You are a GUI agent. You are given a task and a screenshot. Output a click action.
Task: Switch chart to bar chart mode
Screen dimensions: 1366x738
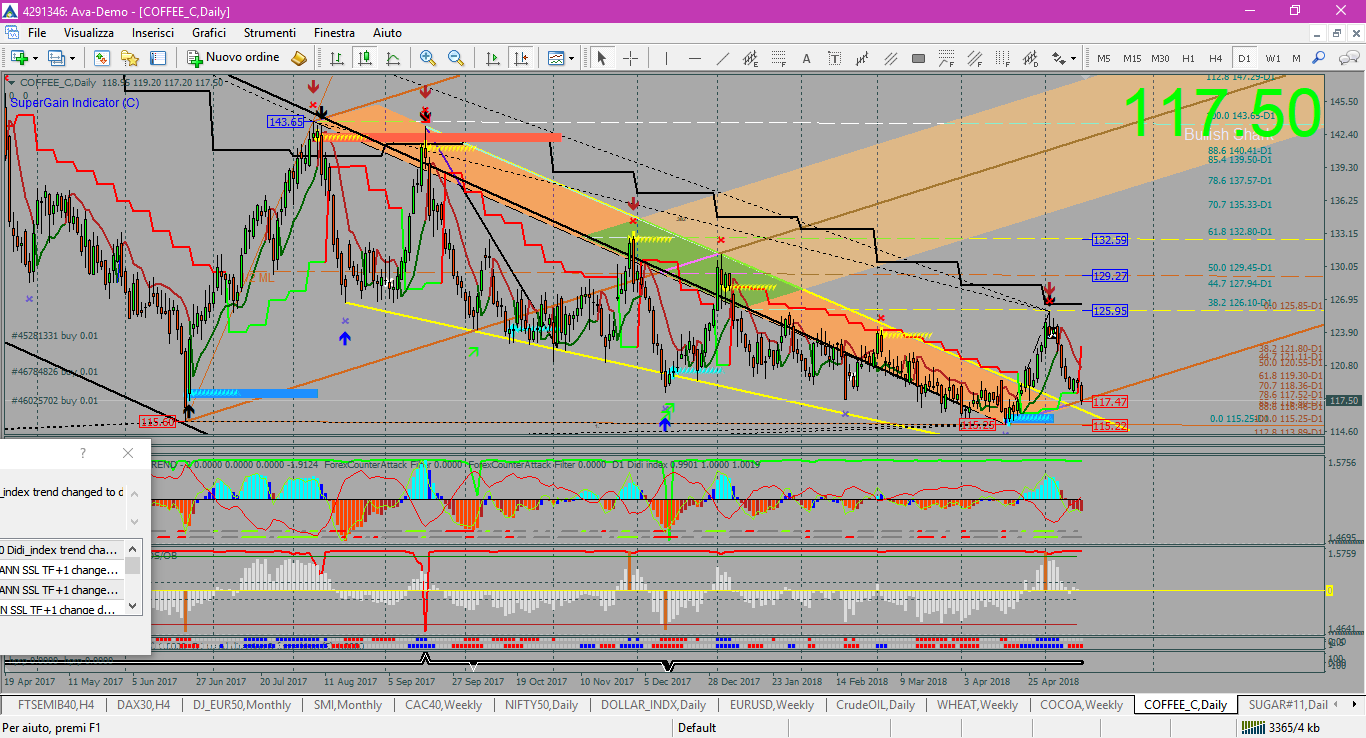(x=337, y=58)
